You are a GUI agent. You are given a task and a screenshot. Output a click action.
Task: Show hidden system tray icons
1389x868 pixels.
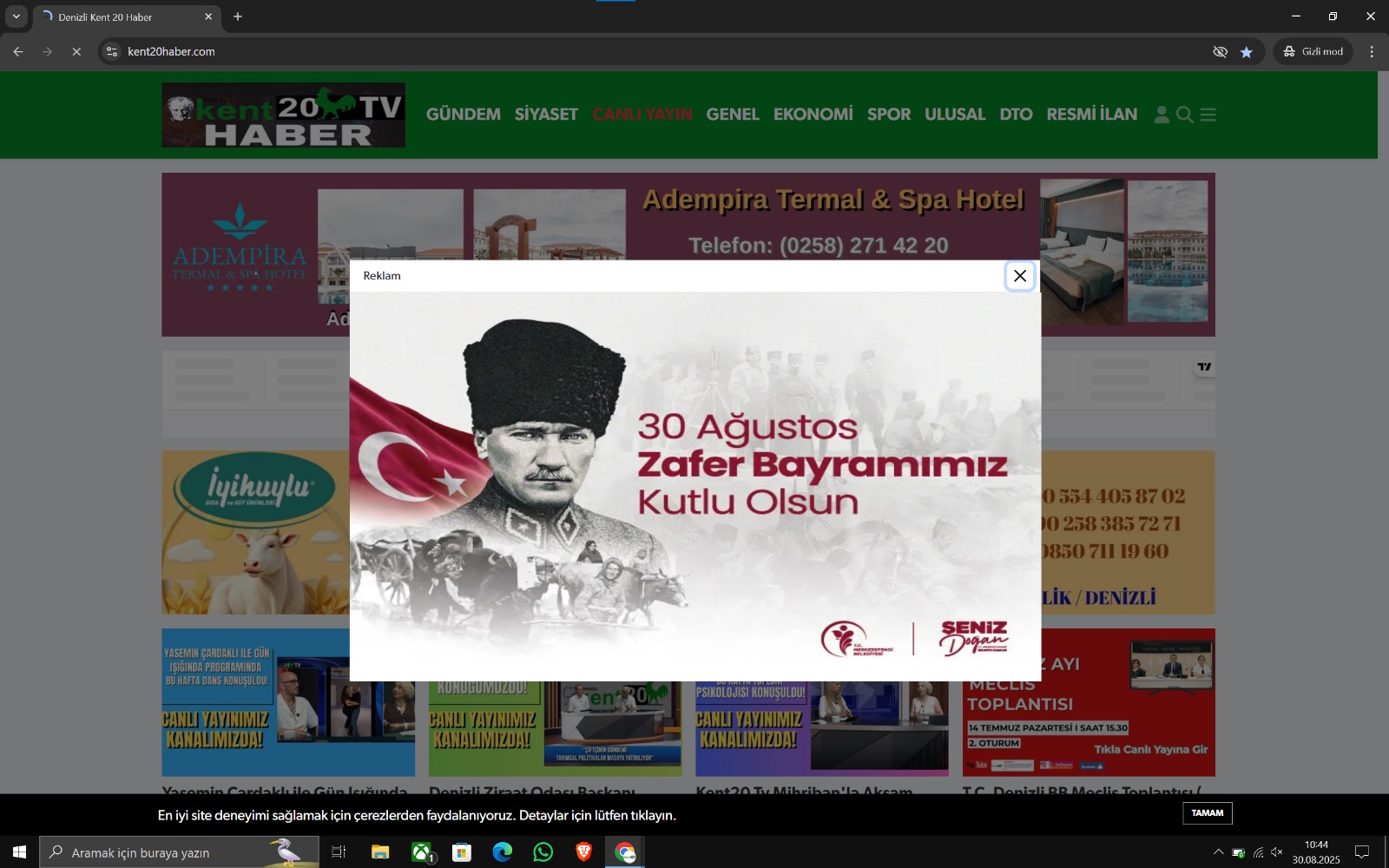coord(1218,852)
